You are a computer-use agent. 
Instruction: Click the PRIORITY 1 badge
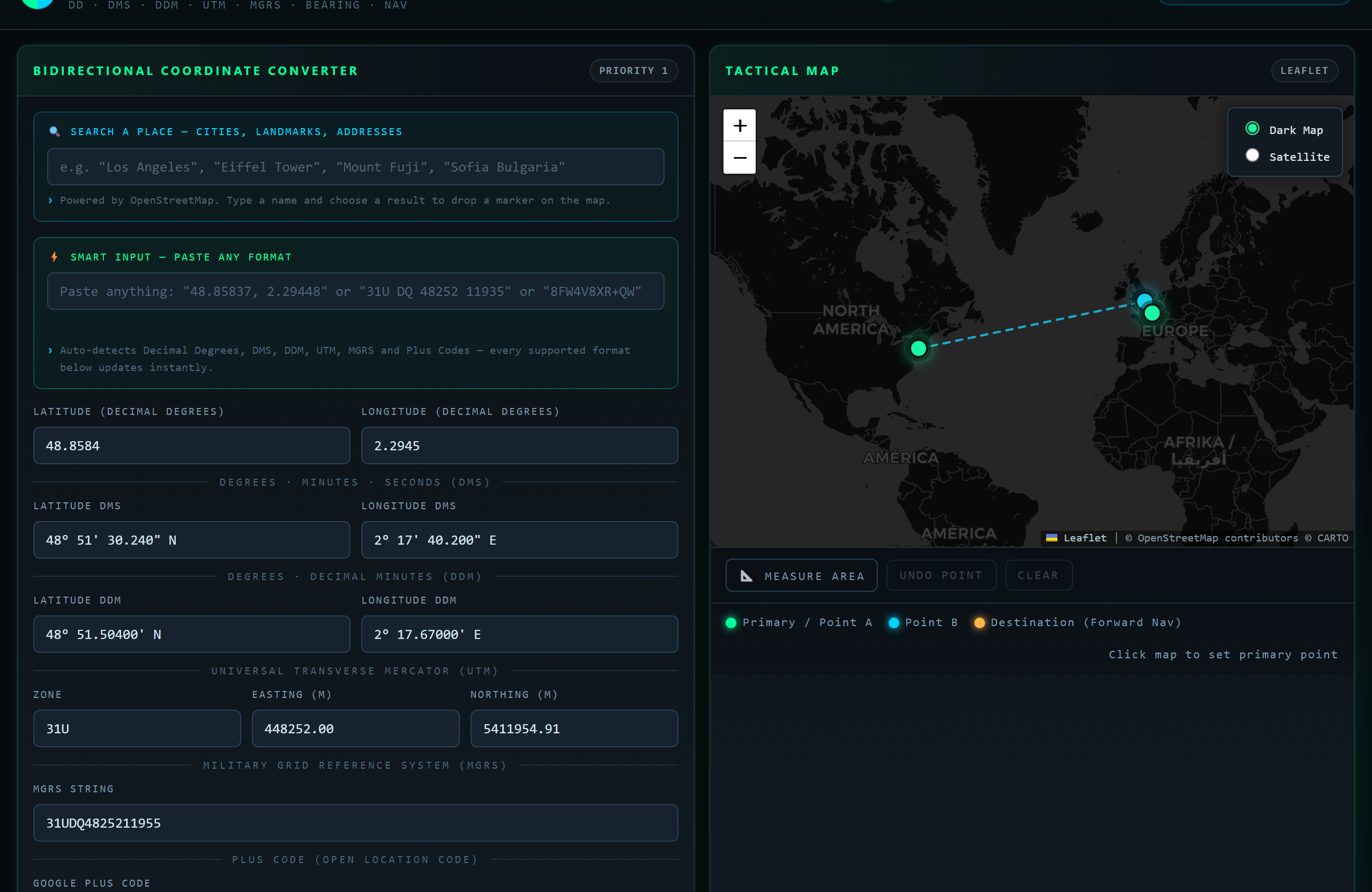pos(633,71)
